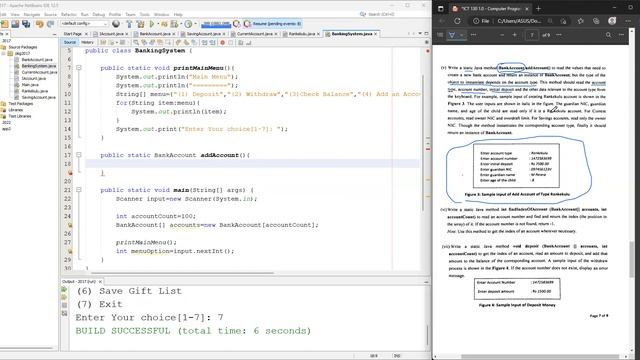
Task: Close the Output panel tab
Action: pos(100,282)
